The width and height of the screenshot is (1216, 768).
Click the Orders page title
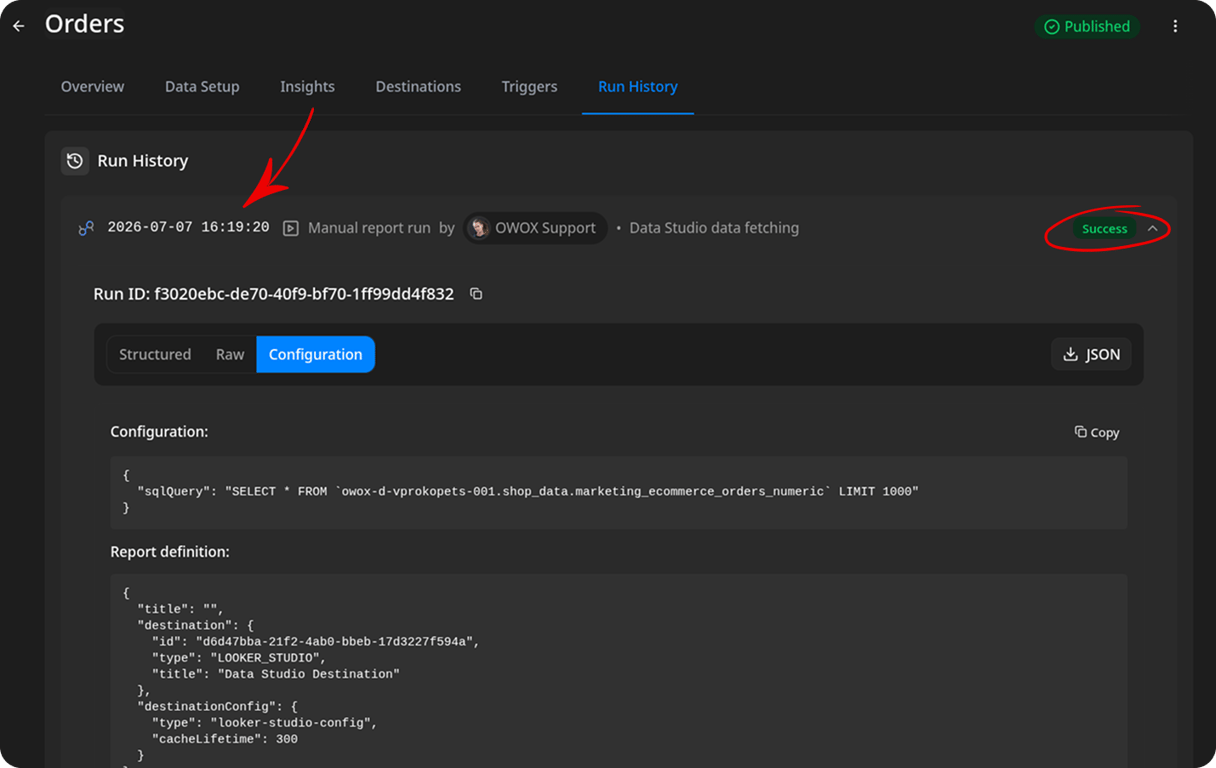tap(85, 24)
